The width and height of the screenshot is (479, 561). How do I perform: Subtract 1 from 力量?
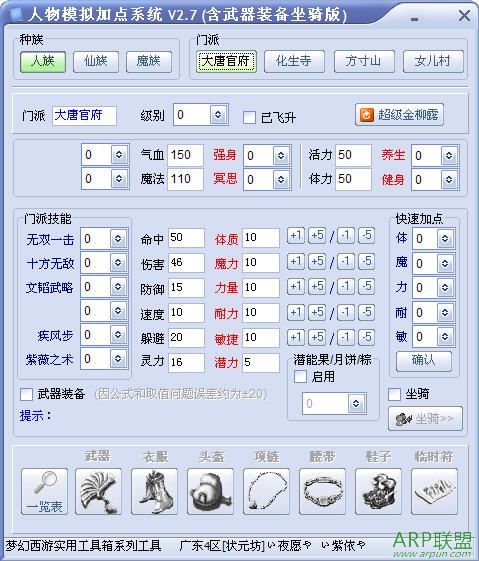tap(346, 287)
